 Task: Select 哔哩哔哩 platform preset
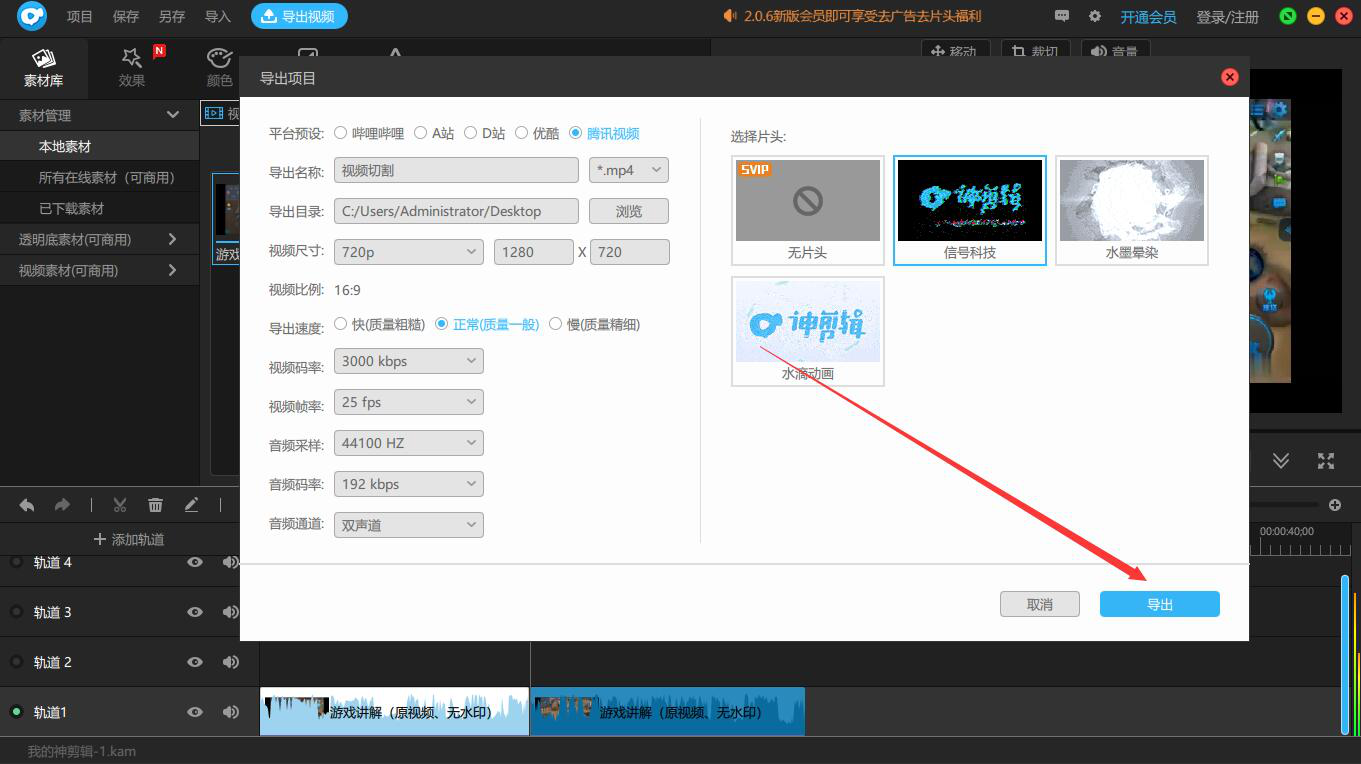coord(369,133)
